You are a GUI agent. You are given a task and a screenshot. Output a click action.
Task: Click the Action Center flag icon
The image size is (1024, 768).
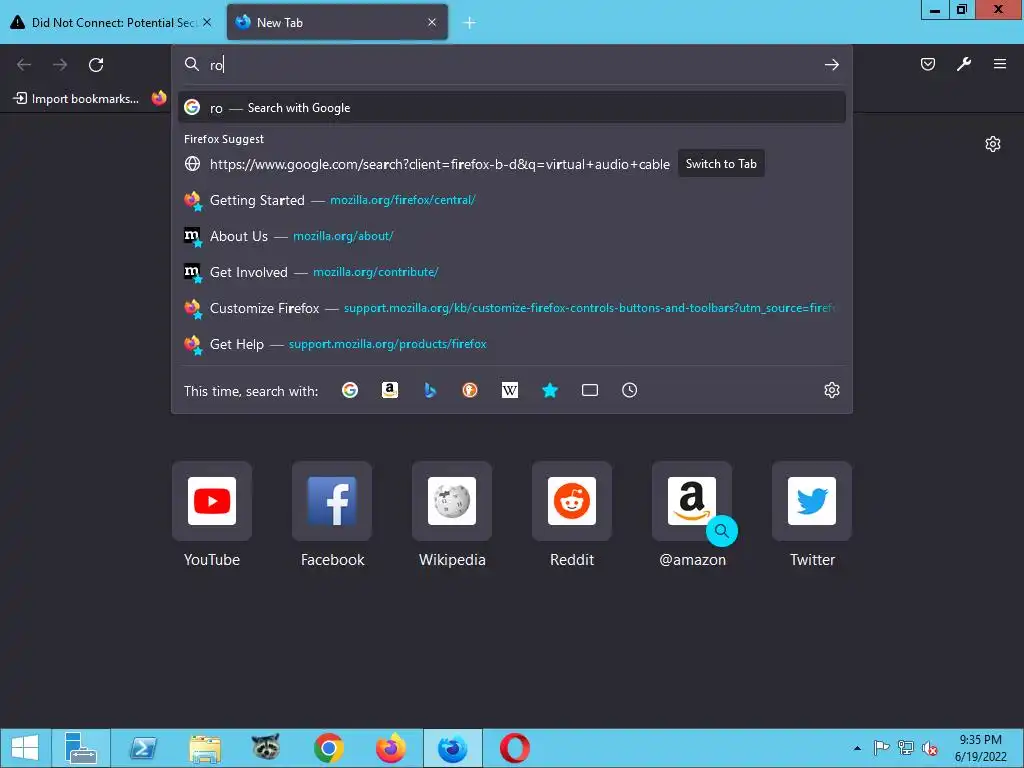pyautogui.click(x=881, y=748)
